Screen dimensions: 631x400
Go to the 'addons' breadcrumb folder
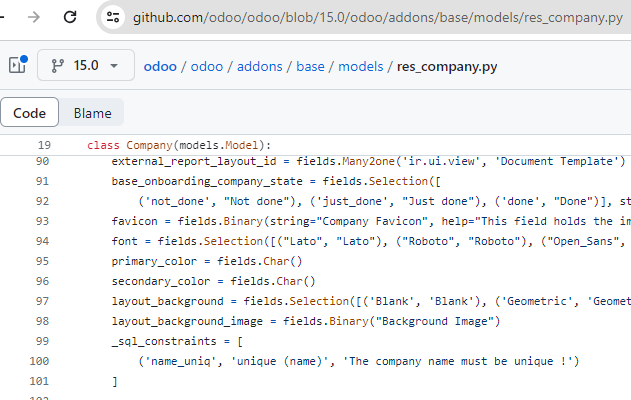point(260,66)
